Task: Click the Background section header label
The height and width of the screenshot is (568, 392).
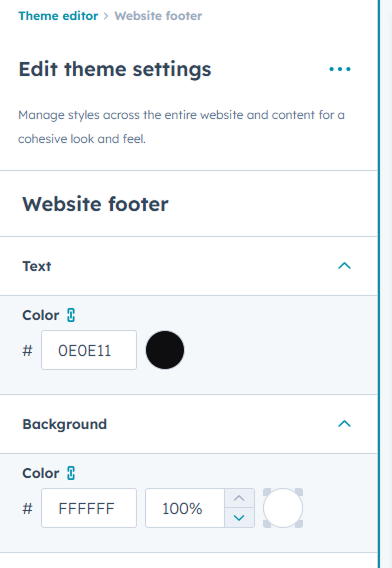Action: pos(64,424)
